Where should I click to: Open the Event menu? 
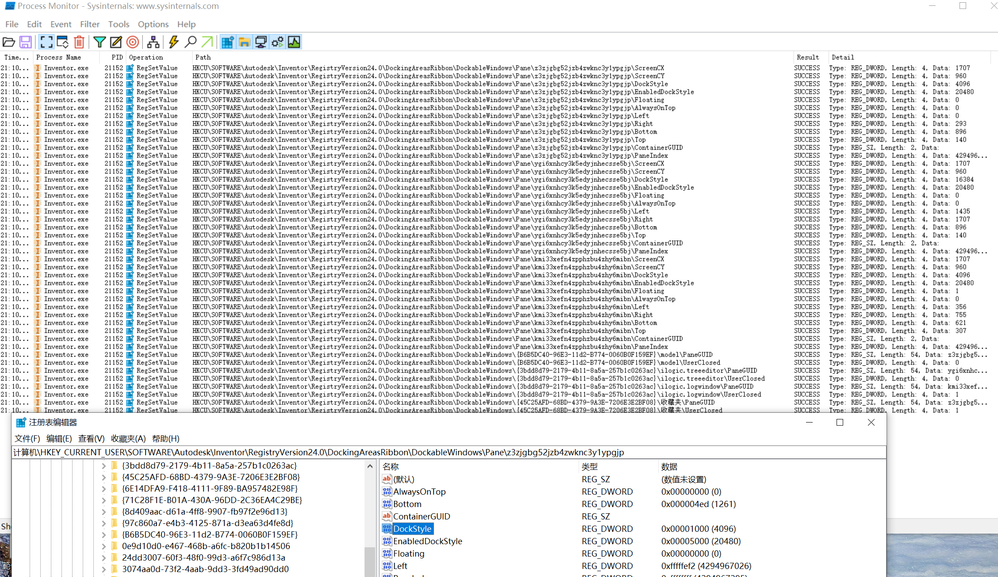pos(61,24)
